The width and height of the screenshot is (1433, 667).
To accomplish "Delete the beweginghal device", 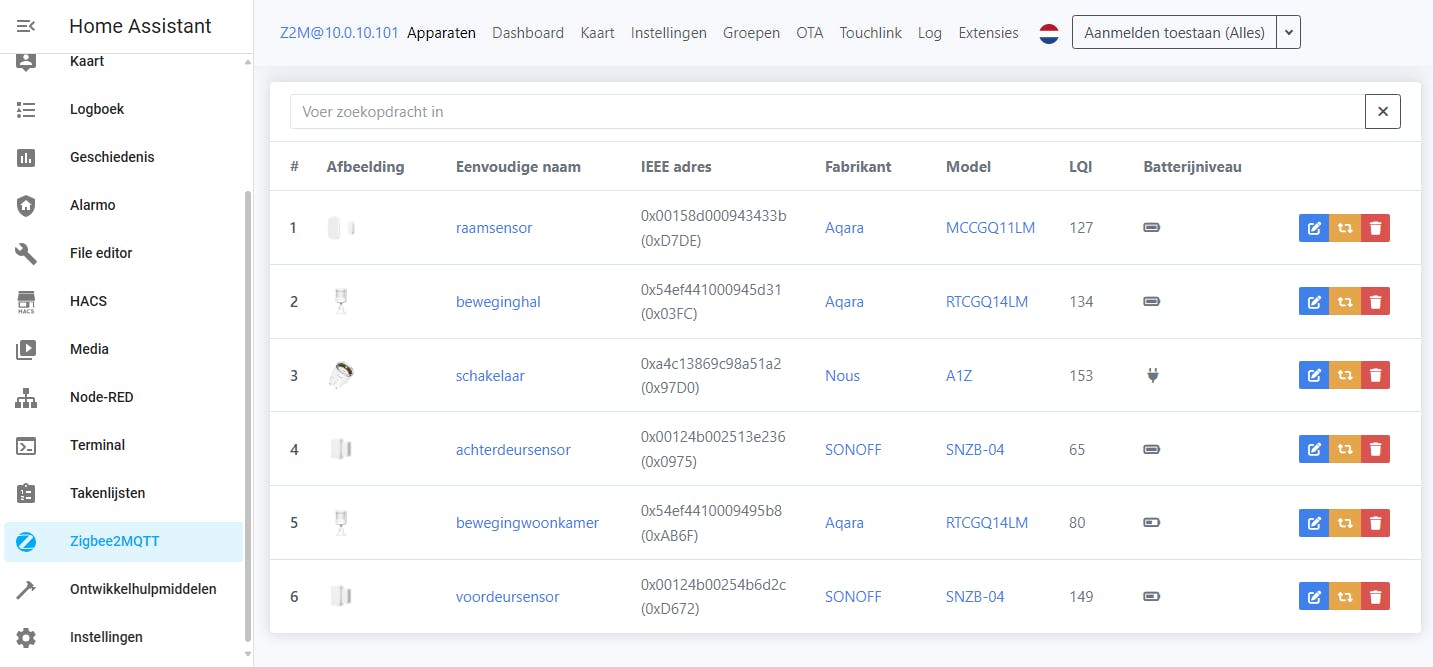I will pyautogui.click(x=1375, y=302).
